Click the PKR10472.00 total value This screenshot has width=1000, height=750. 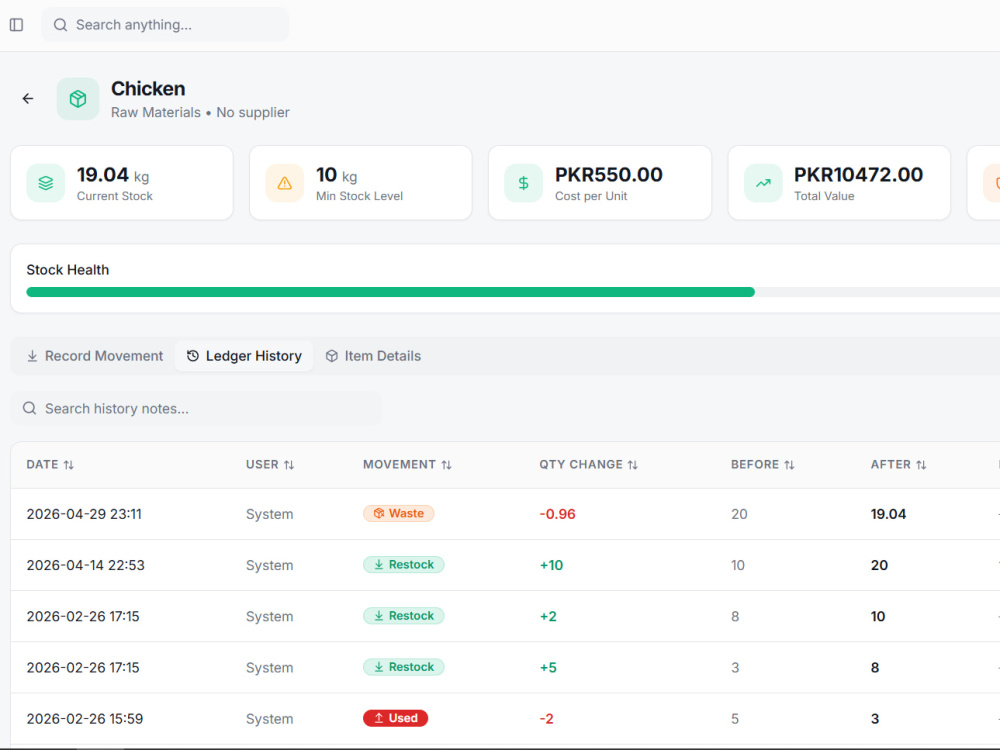click(x=858, y=175)
